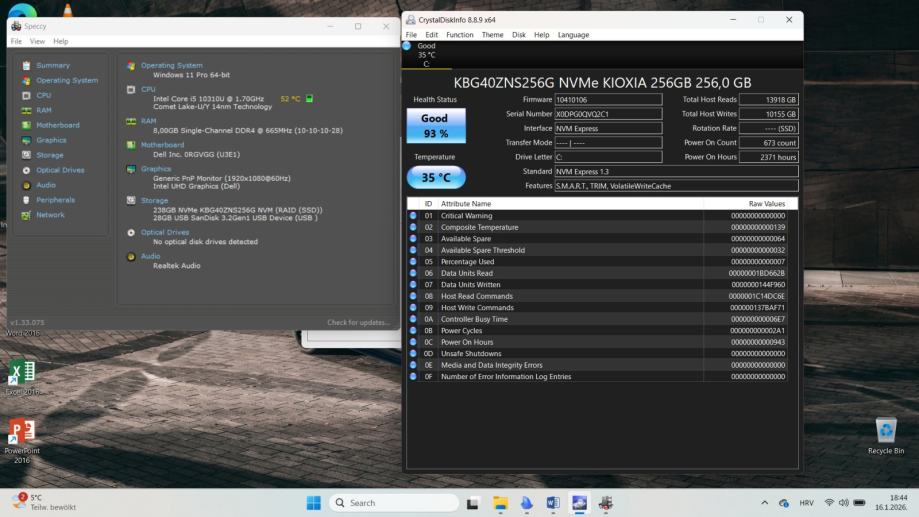Click the Power On Hours value 2371 hours

click(768, 157)
